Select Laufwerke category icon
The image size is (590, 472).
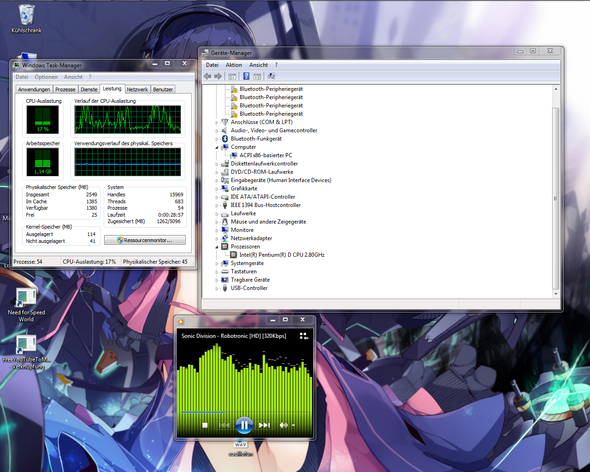click(225, 213)
